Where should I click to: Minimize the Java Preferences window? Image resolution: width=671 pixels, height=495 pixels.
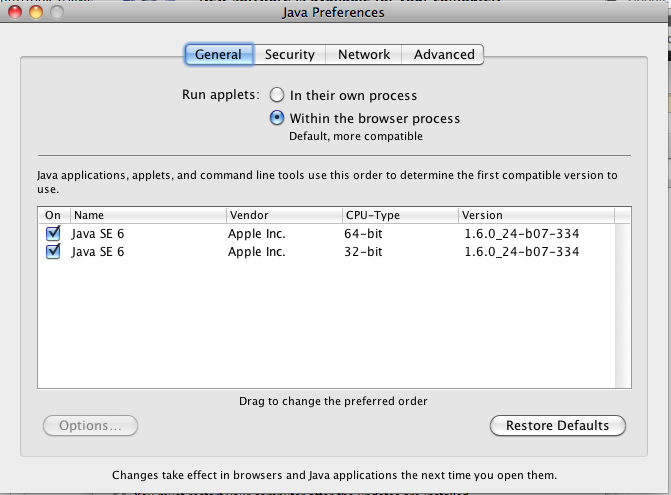coord(36,12)
